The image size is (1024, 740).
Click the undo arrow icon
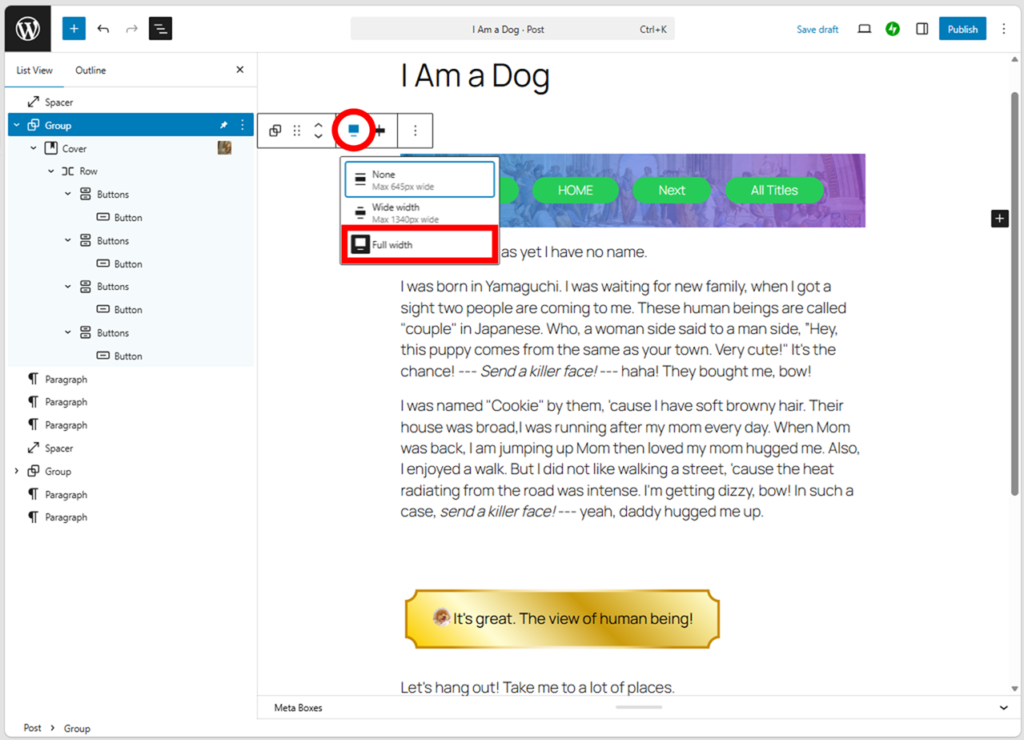[x=103, y=29]
